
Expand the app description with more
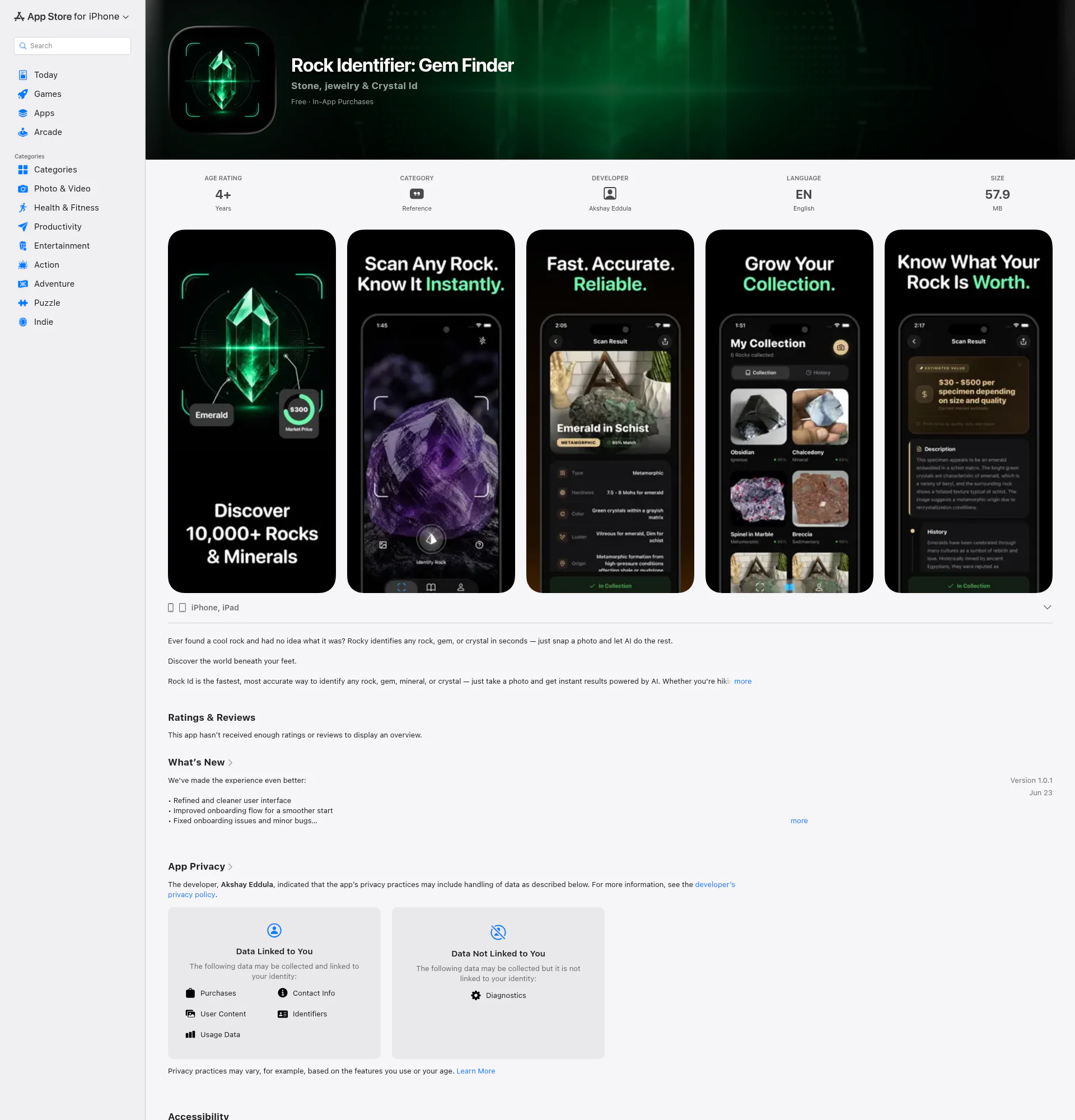click(x=742, y=681)
